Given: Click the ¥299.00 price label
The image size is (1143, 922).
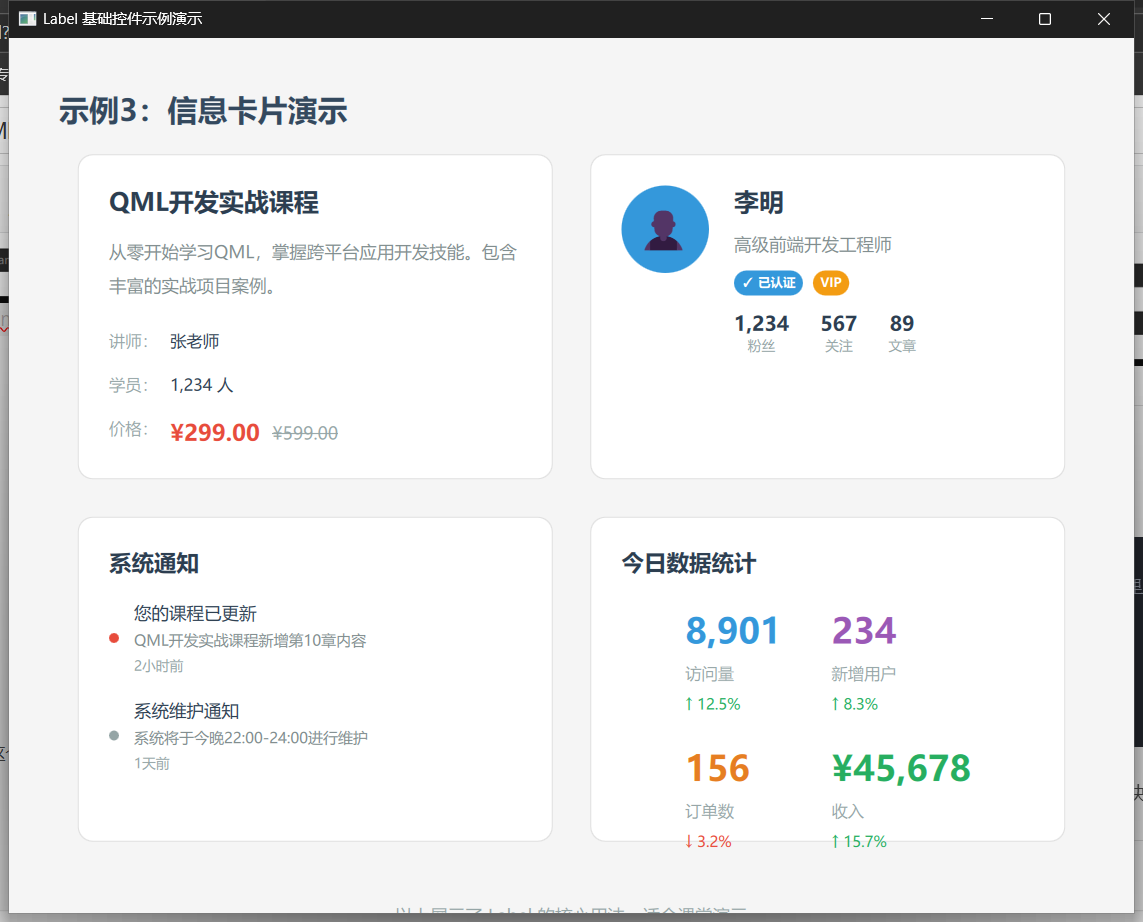Looking at the screenshot, I should 214,431.
